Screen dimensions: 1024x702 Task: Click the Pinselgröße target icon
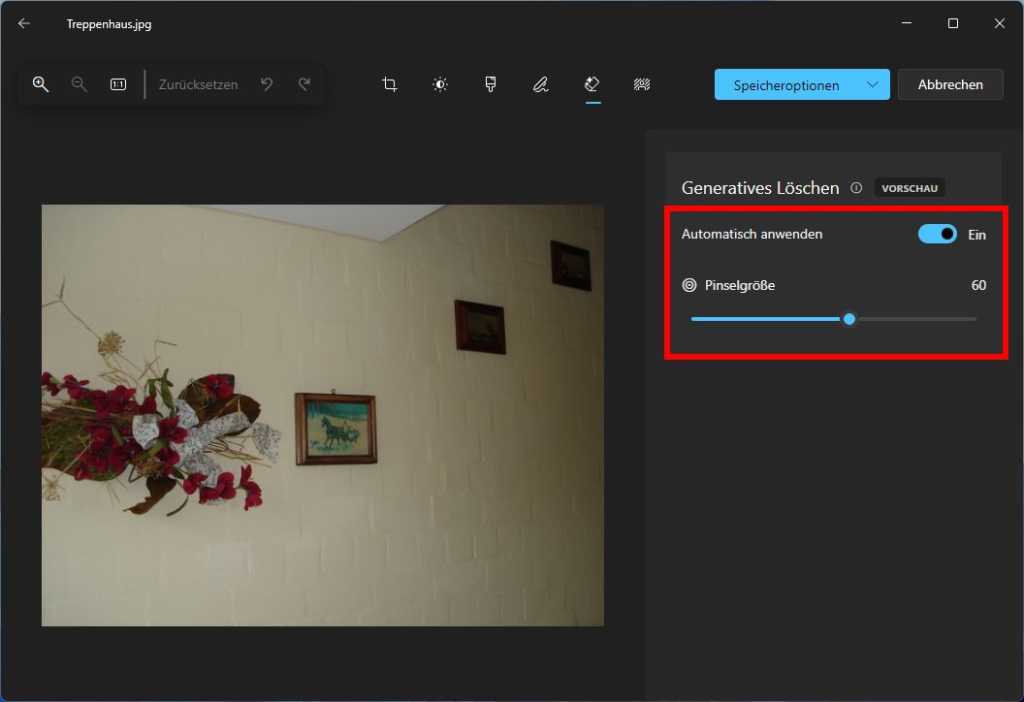[688, 285]
